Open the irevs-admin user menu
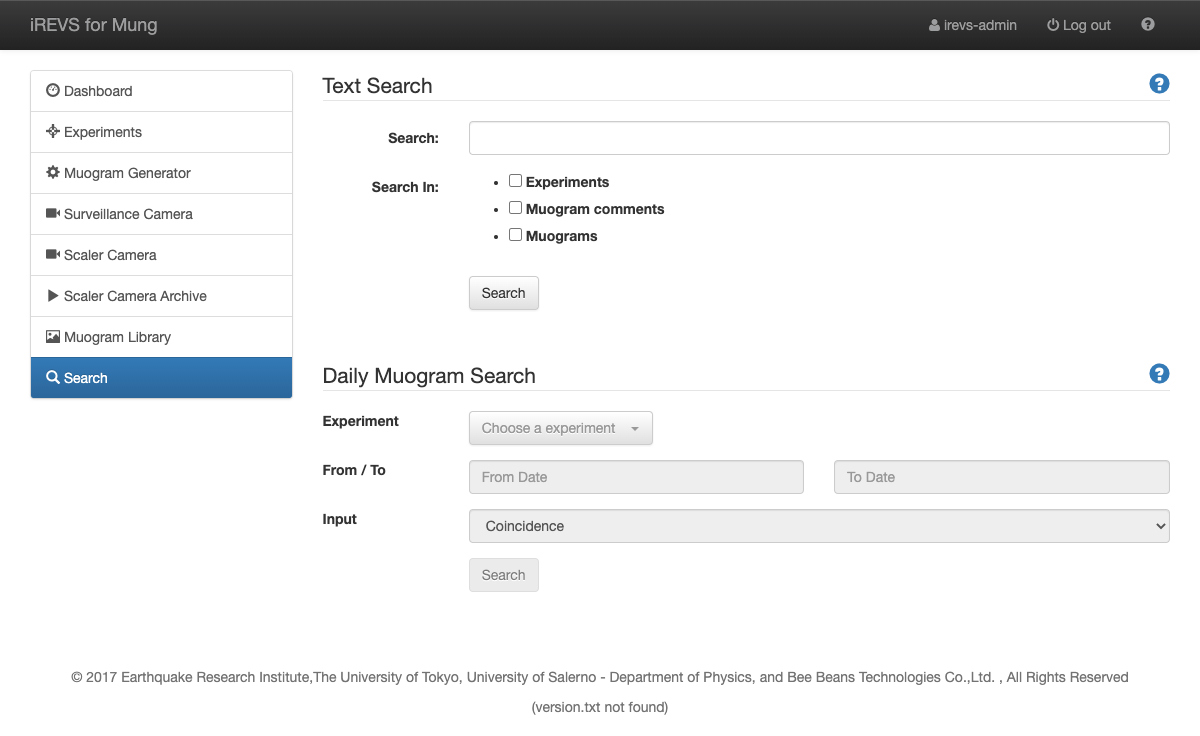The image size is (1200, 736). click(972, 25)
